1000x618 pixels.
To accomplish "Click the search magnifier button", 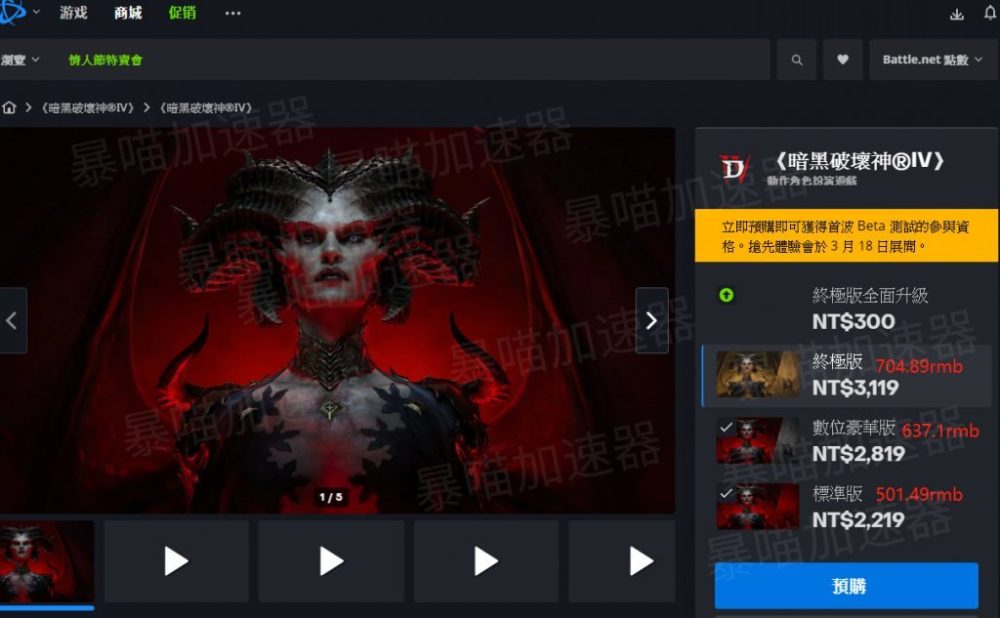I will (797, 59).
